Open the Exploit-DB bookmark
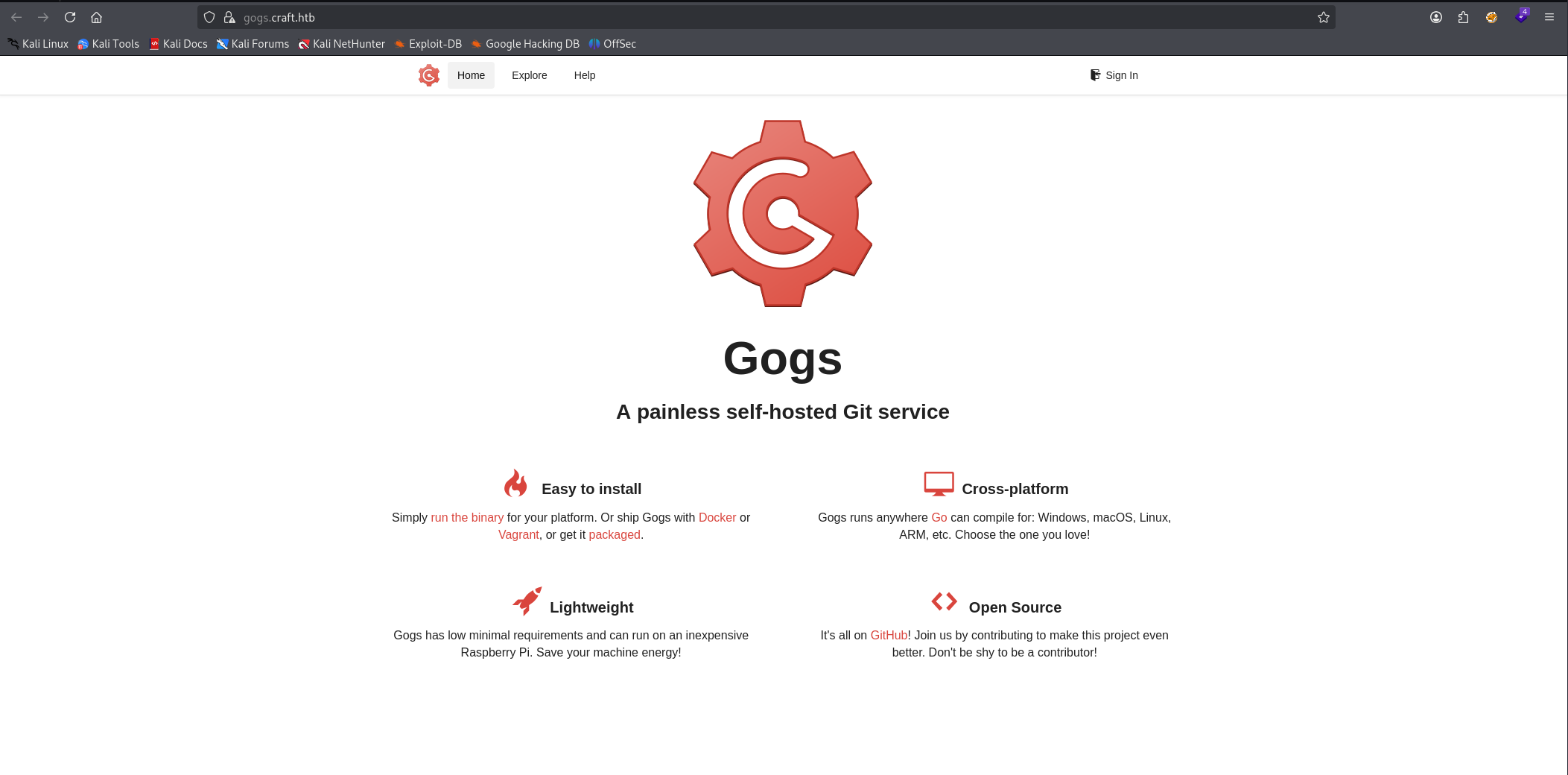 point(428,44)
